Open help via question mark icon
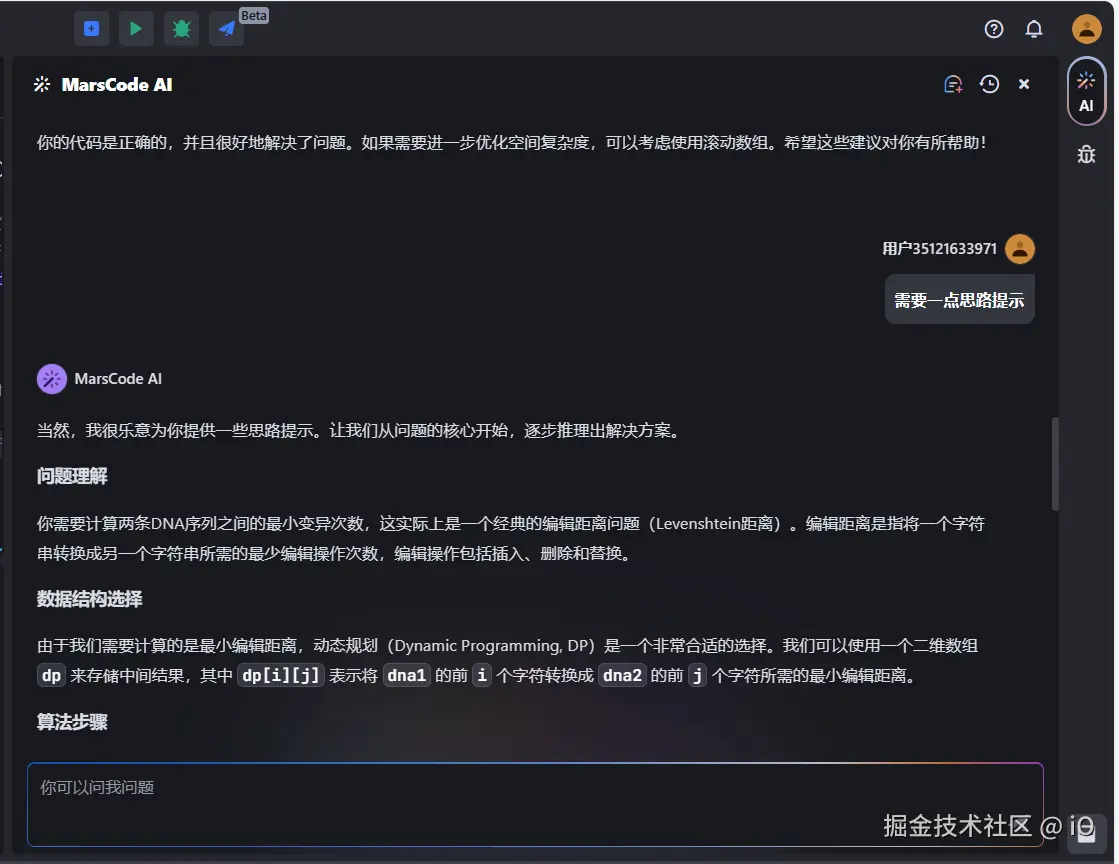Viewport: 1119px width, 864px height. (993, 29)
